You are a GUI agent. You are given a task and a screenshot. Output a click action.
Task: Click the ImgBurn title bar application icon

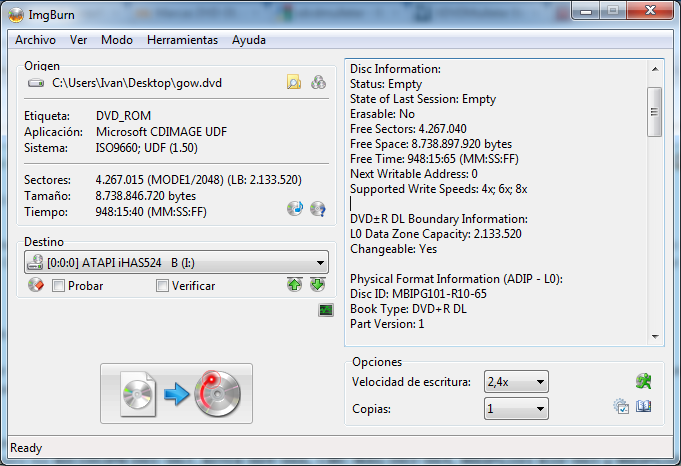click(x=16, y=15)
